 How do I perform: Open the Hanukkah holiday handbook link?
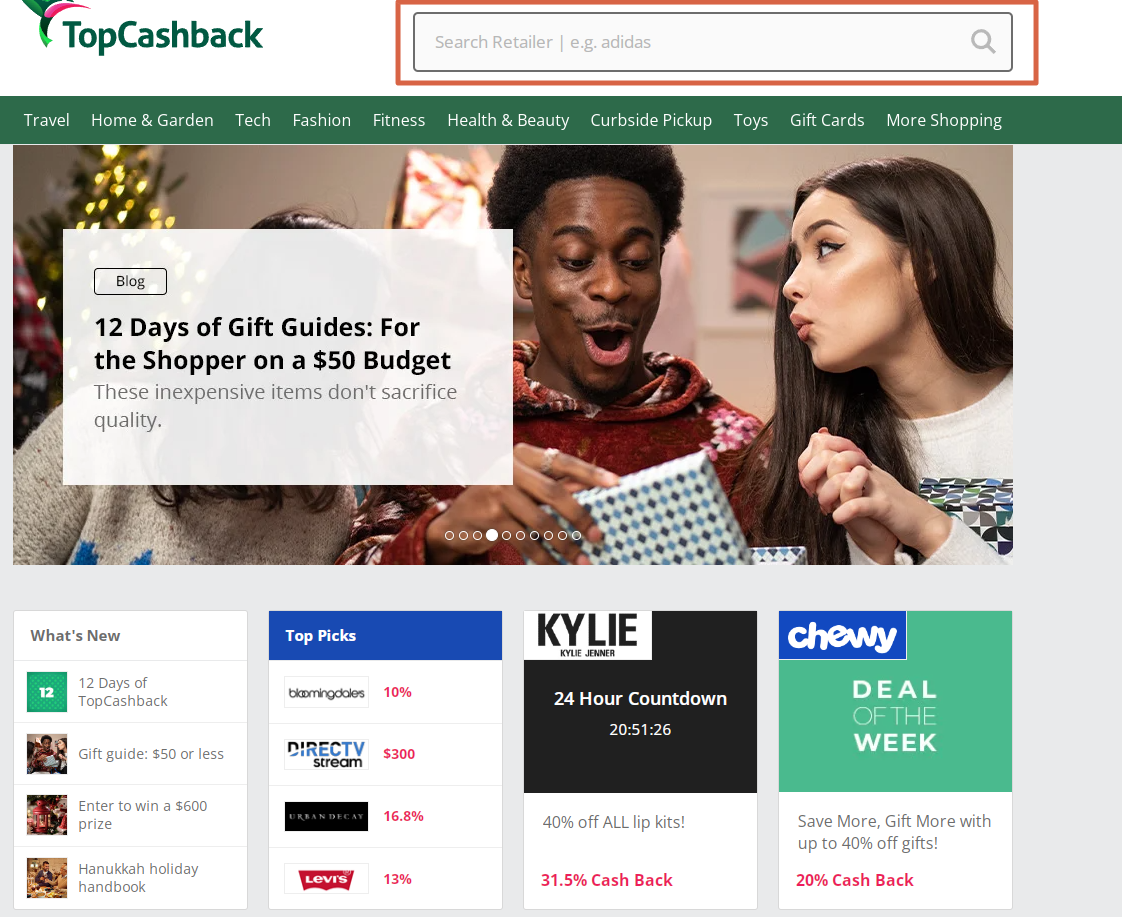pos(138,878)
